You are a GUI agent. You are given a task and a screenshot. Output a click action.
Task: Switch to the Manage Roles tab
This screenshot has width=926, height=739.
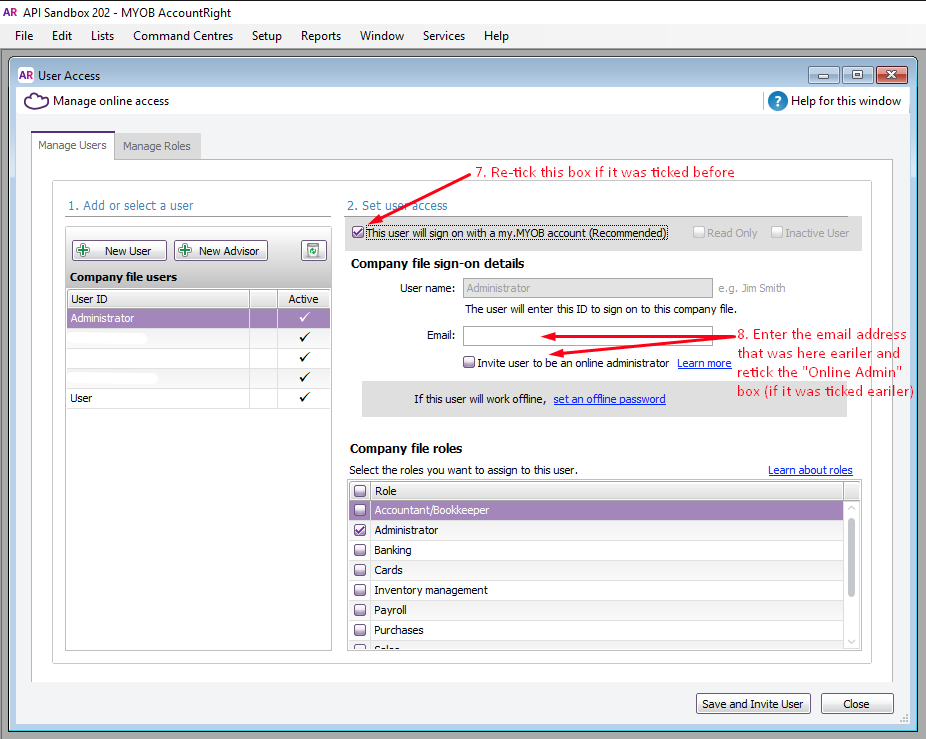[157, 146]
